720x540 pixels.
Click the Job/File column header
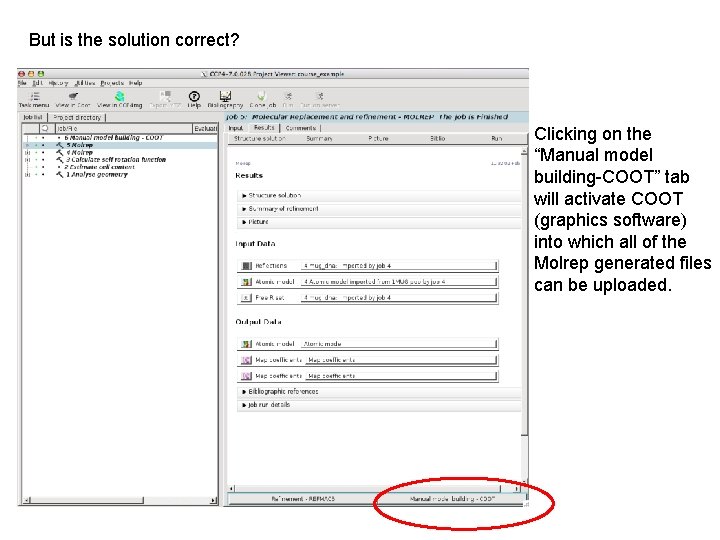[x=123, y=129]
